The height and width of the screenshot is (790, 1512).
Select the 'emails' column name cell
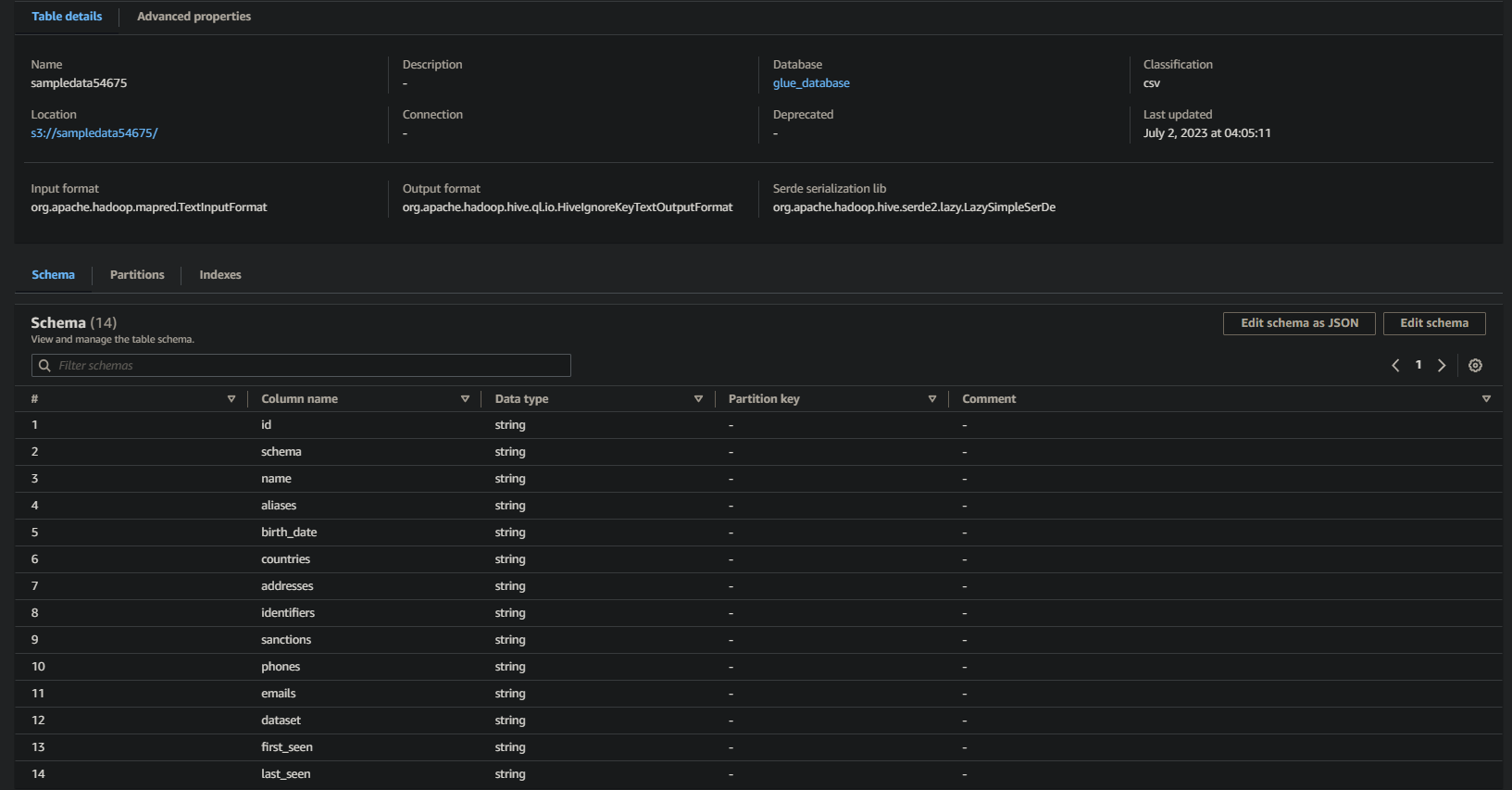(279, 694)
